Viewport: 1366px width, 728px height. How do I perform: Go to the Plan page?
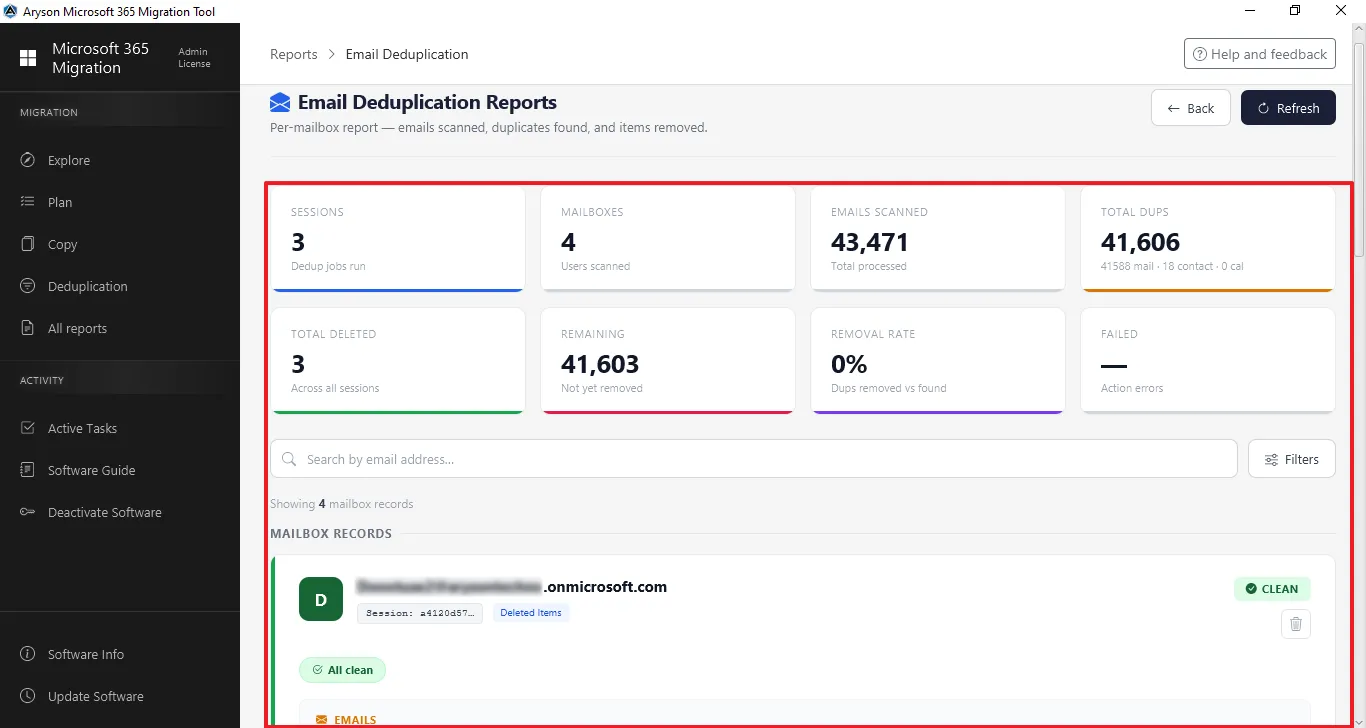point(60,202)
